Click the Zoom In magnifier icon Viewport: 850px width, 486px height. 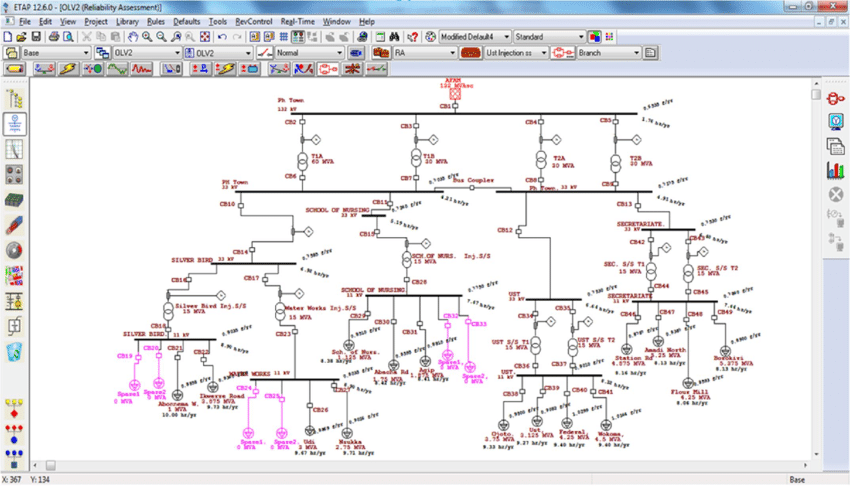[147, 37]
